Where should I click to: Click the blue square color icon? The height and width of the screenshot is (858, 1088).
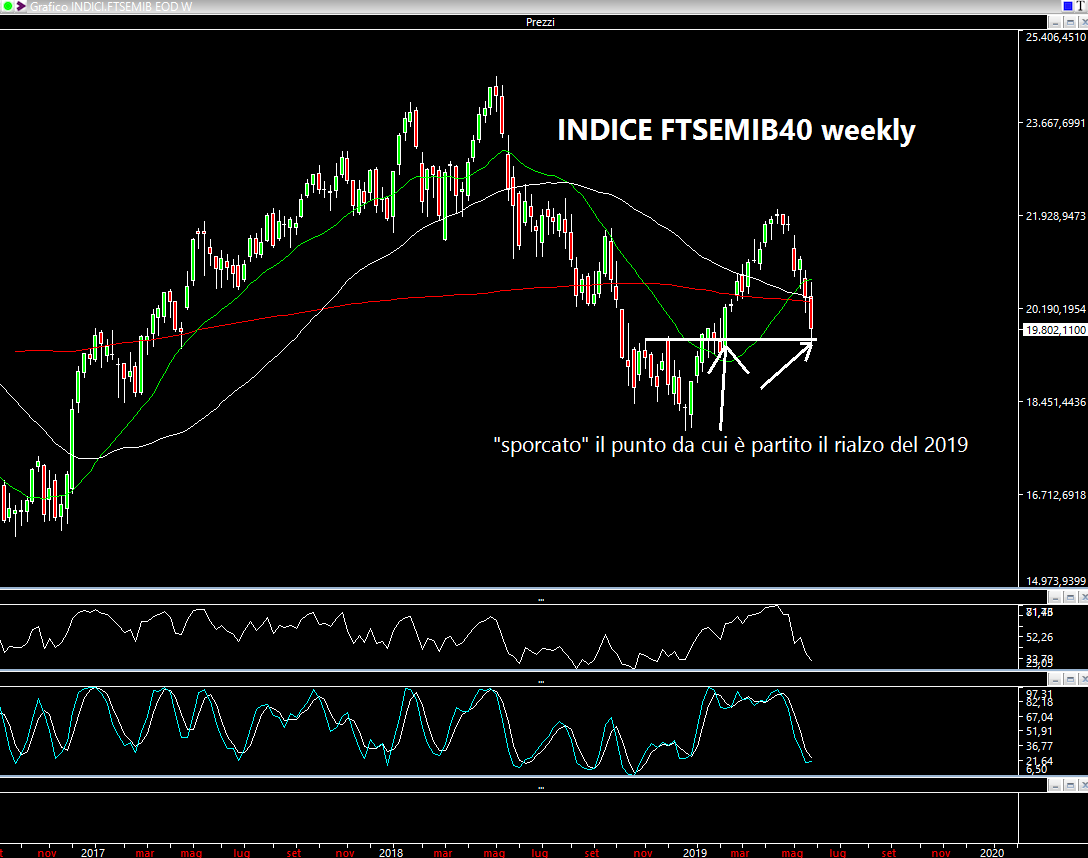click(x=1067, y=6)
